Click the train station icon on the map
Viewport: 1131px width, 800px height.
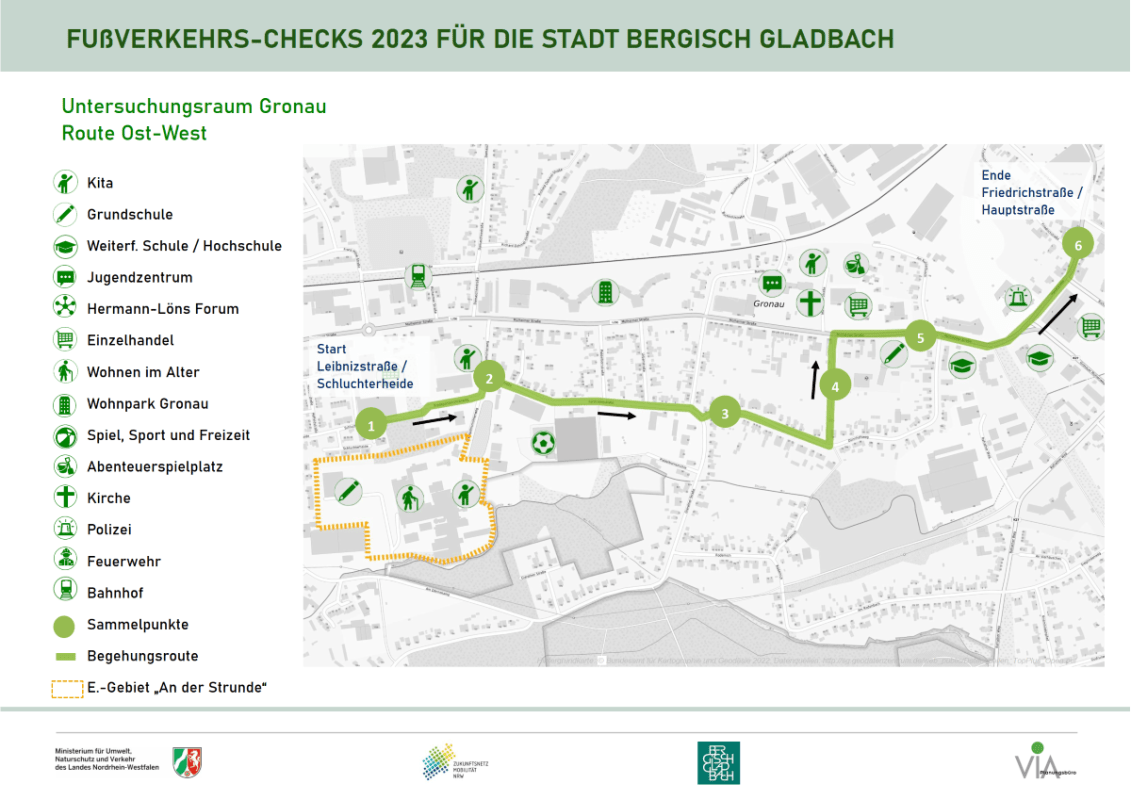tap(416, 276)
